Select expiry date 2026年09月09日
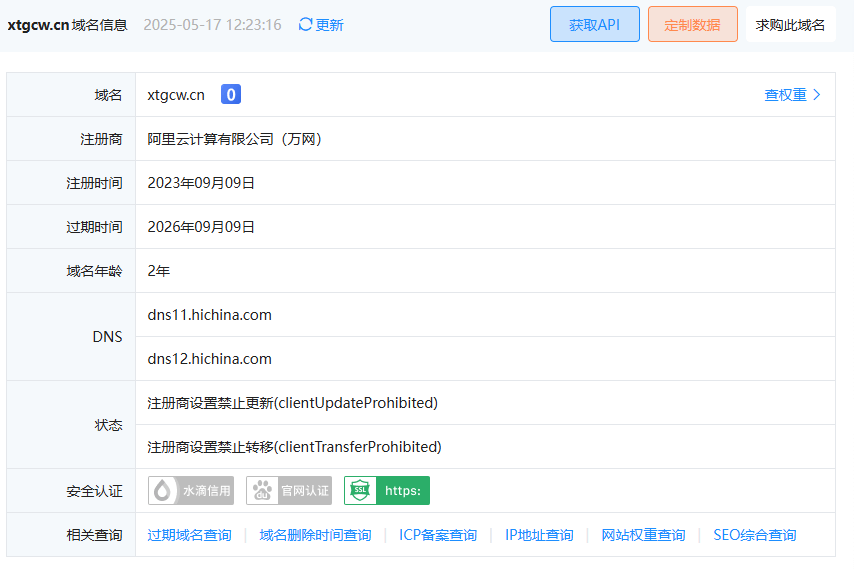Image resolution: width=854 pixels, height=570 pixels. [x=201, y=227]
